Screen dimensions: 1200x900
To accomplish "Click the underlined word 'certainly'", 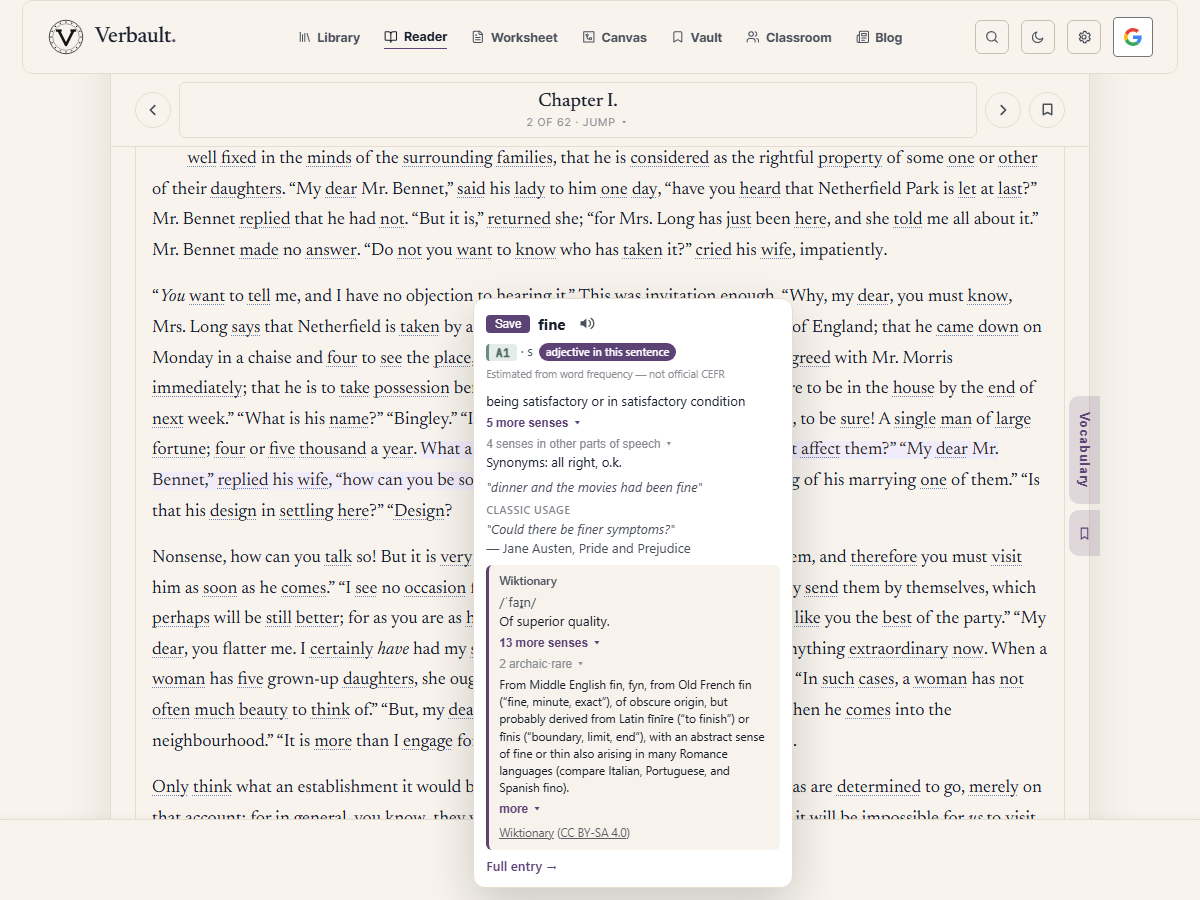I will coord(342,649).
